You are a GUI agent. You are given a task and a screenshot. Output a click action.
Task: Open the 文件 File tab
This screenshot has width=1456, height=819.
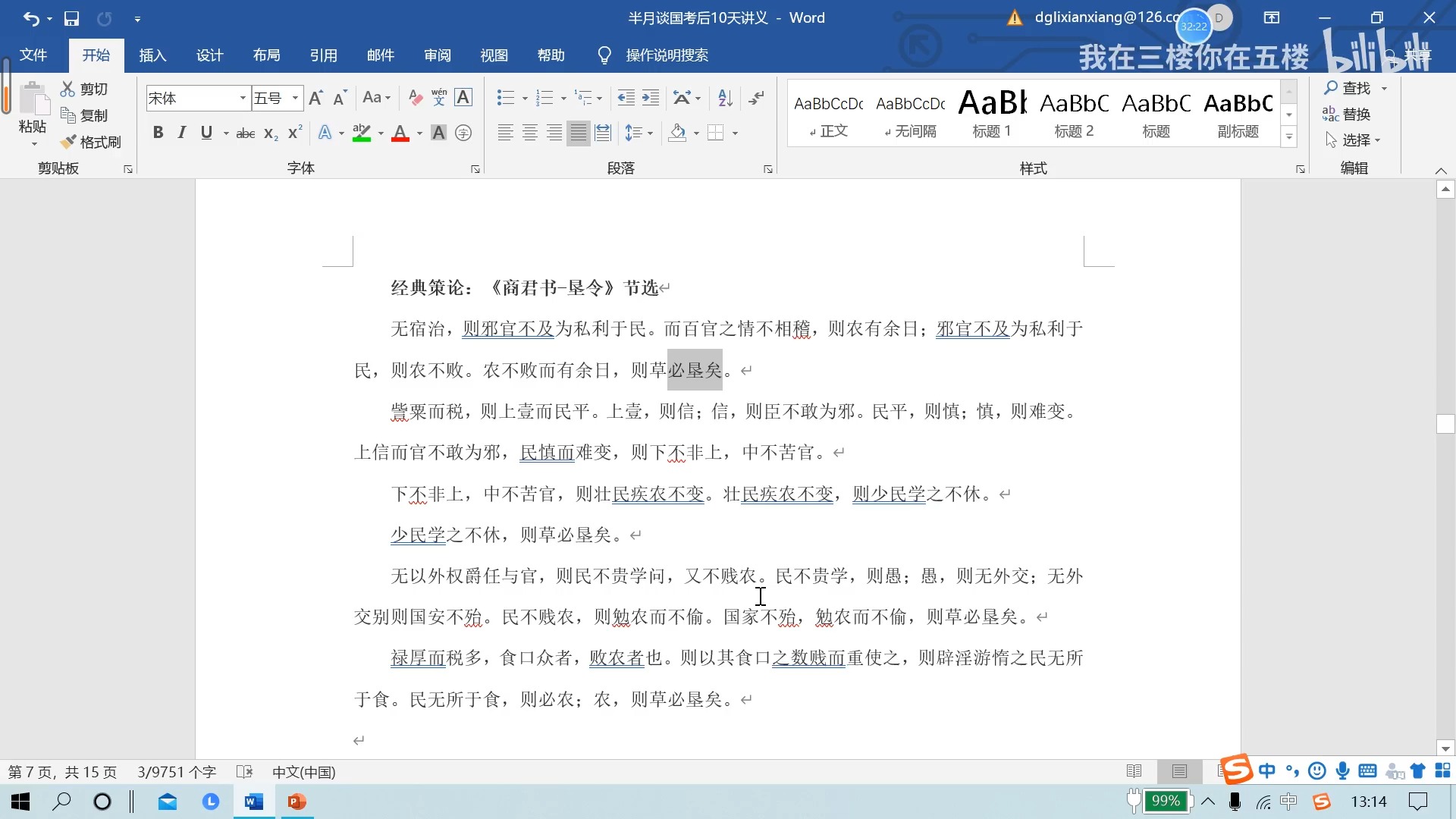click(33, 55)
